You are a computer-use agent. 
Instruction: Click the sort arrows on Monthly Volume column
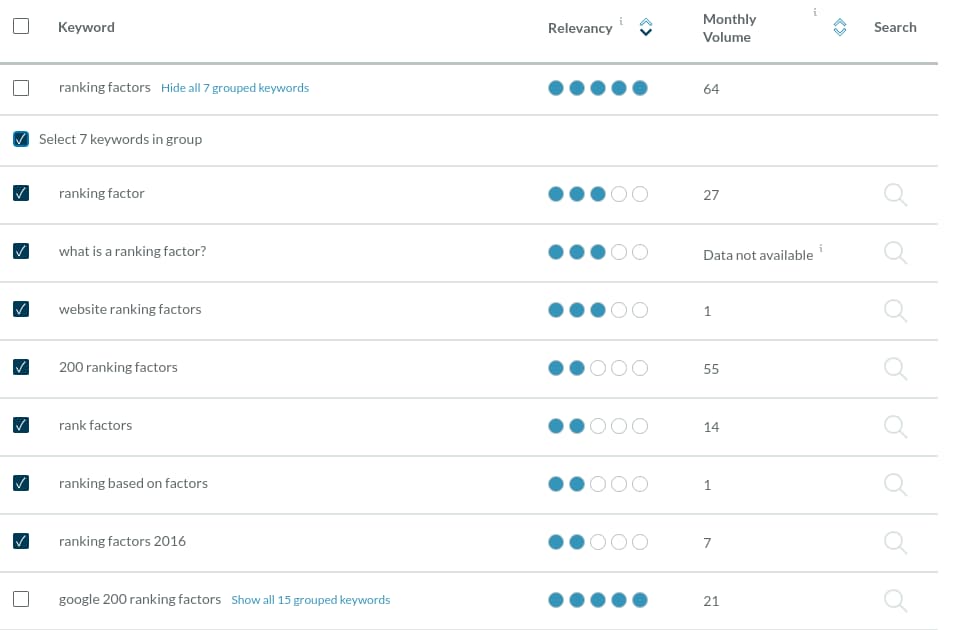839,27
